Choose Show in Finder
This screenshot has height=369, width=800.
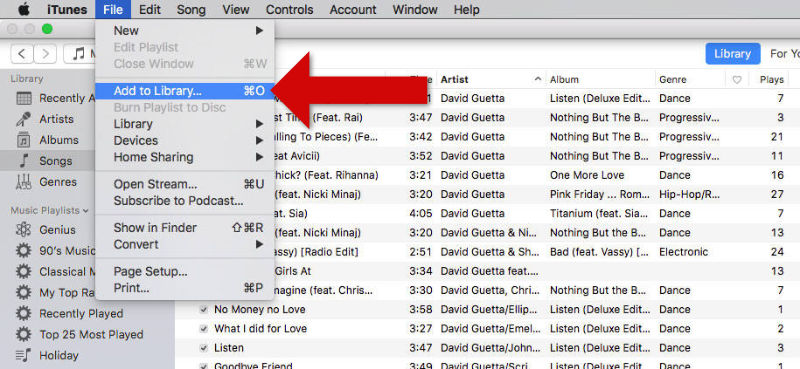point(185,228)
